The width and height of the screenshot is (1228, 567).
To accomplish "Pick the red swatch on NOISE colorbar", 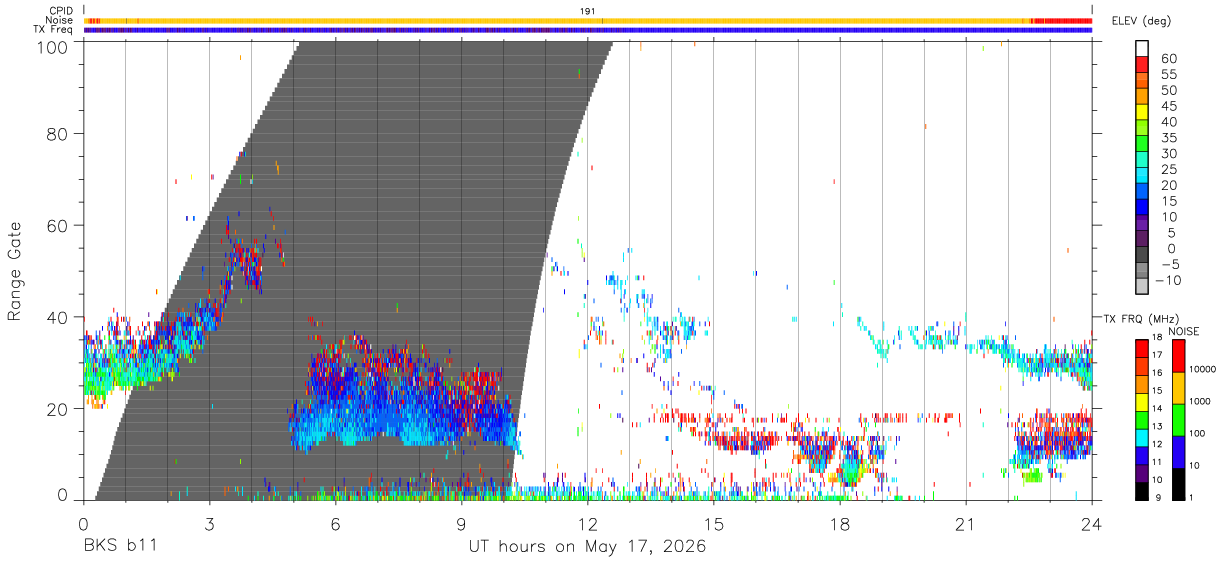I will (x=1178, y=356).
